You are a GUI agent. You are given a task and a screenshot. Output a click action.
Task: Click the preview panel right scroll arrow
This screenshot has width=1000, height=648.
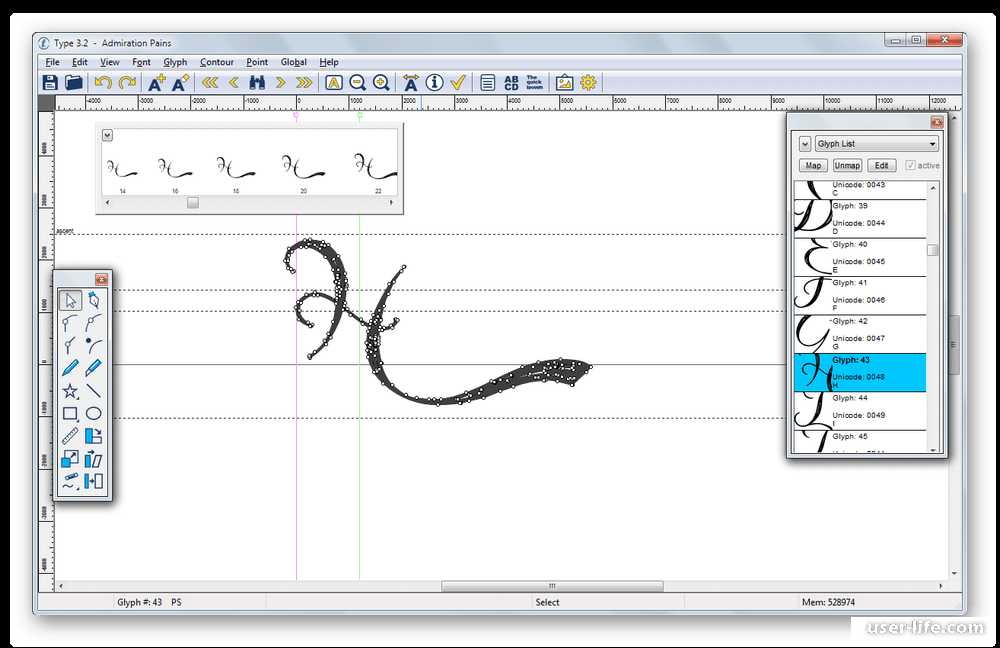pyautogui.click(x=392, y=203)
